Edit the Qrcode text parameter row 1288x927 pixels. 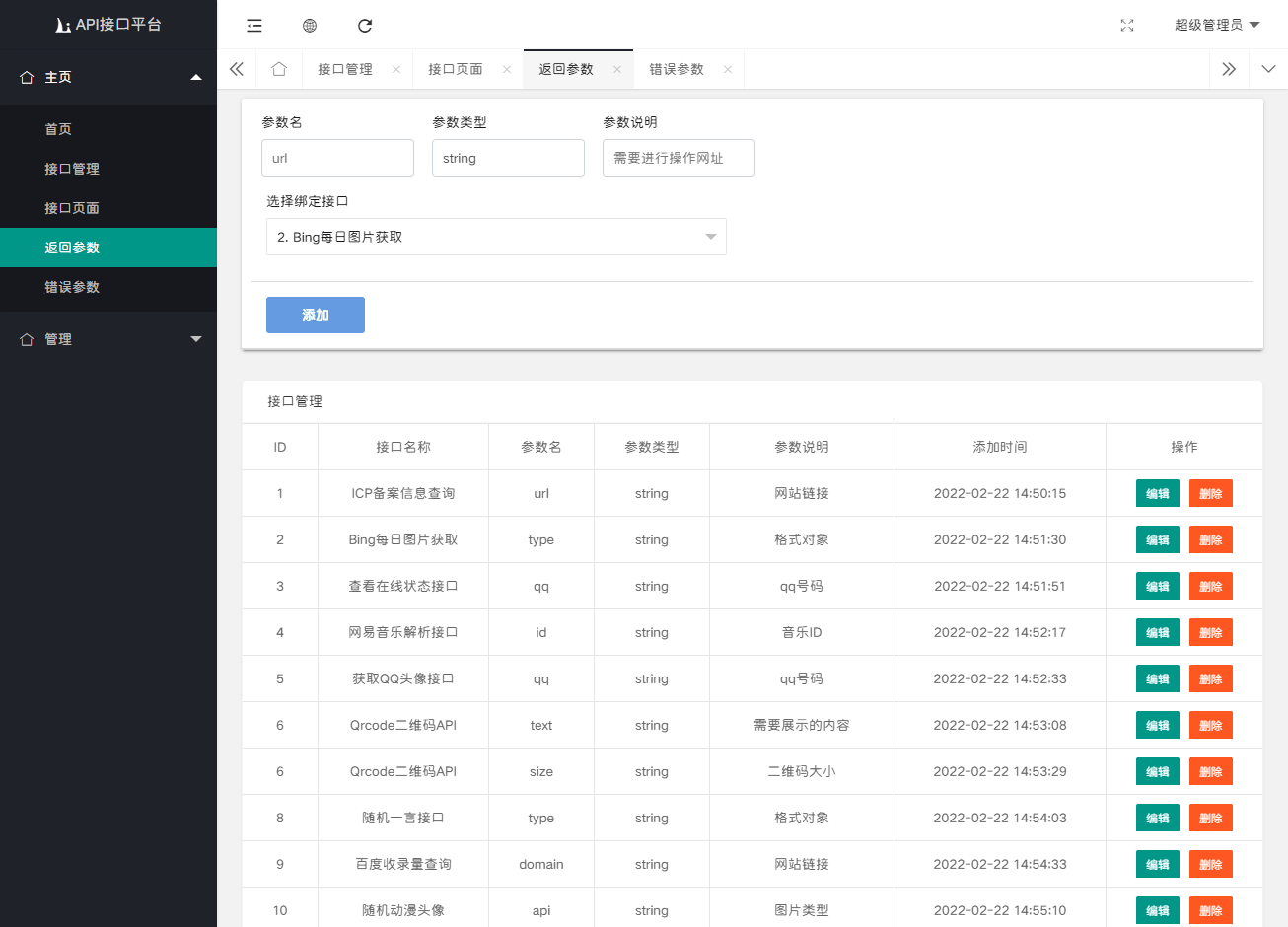[1158, 726]
